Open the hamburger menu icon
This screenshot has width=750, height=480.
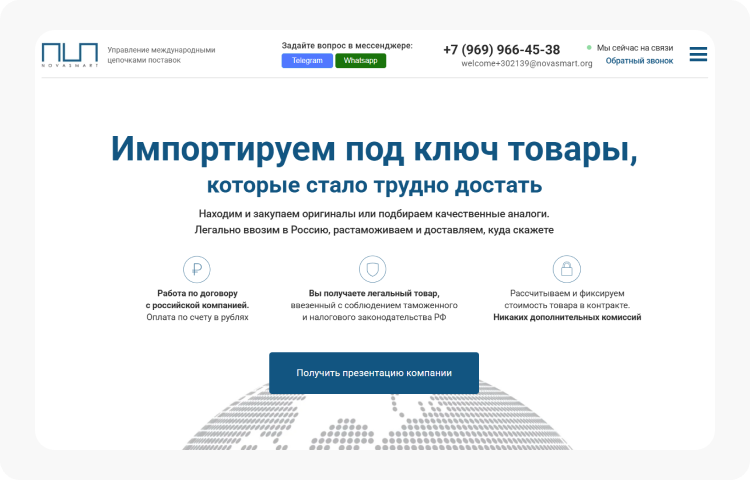click(698, 54)
